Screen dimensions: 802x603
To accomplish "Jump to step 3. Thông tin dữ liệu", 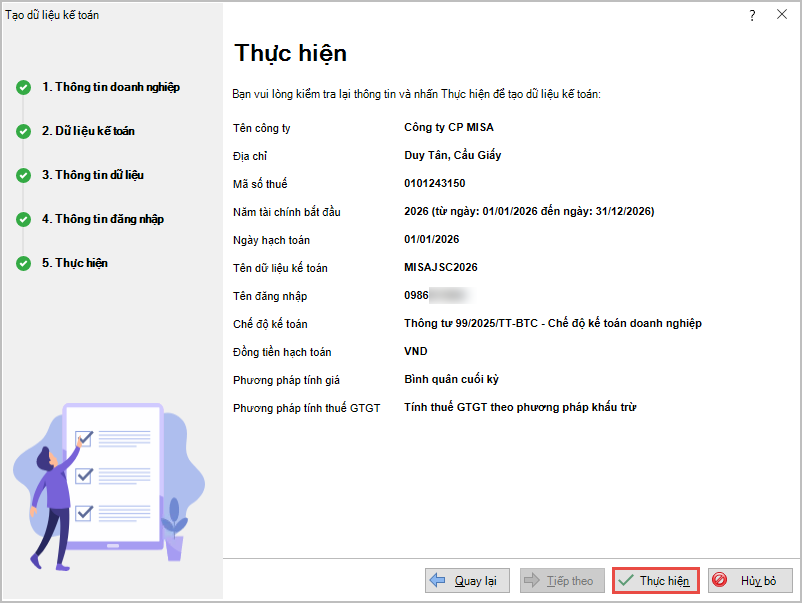I will point(92,175).
